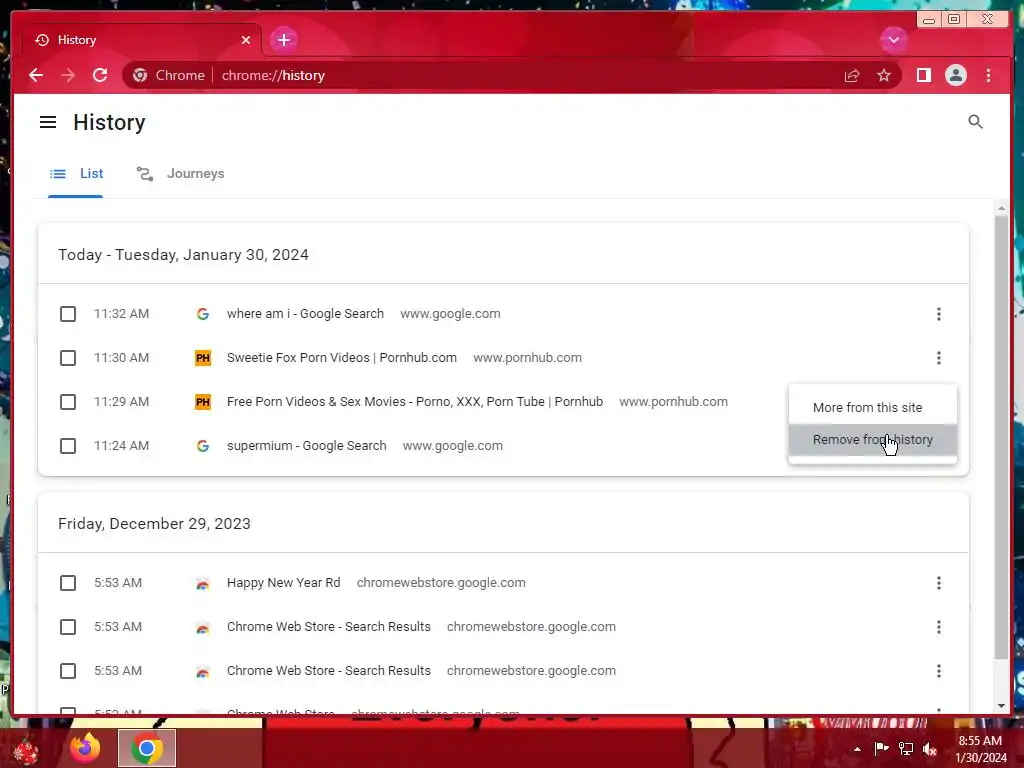Click Google favicon of 'where am i' entry
1024x768 pixels.
[x=202, y=314]
